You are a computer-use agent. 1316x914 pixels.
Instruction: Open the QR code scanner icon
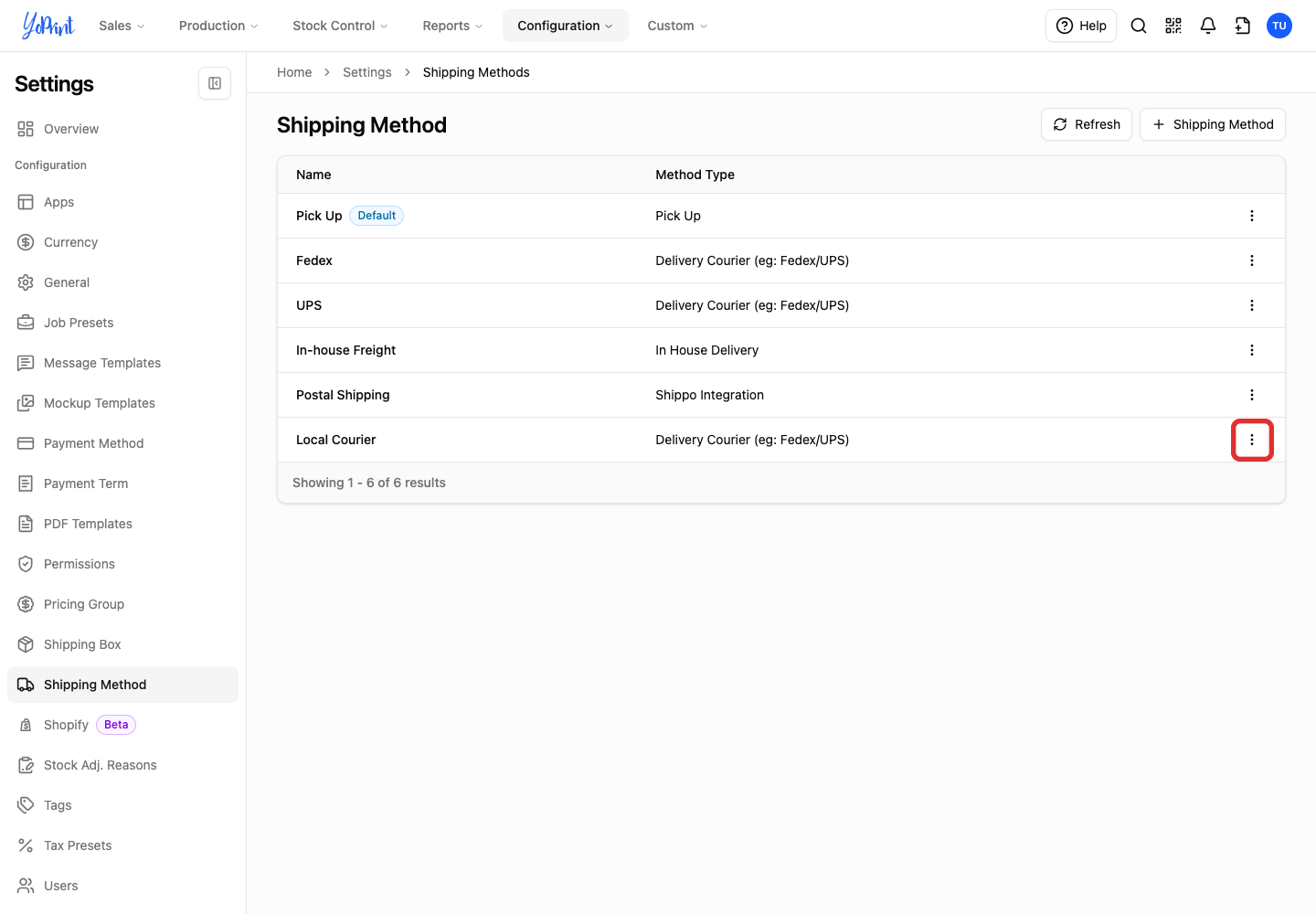tap(1173, 26)
